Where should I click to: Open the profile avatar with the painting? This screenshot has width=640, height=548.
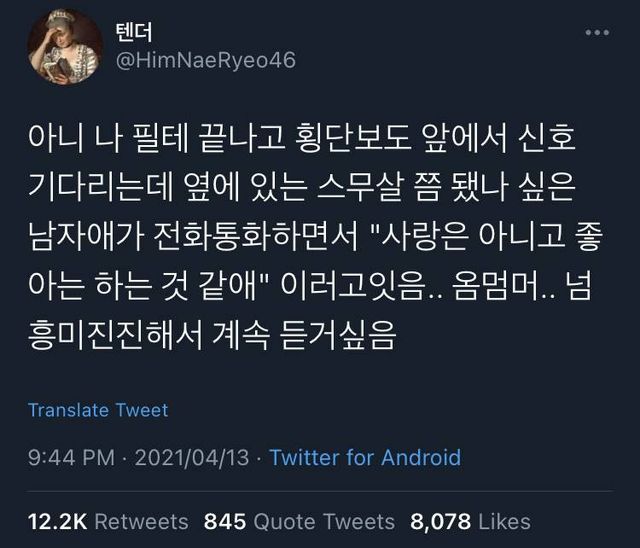(65, 47)
